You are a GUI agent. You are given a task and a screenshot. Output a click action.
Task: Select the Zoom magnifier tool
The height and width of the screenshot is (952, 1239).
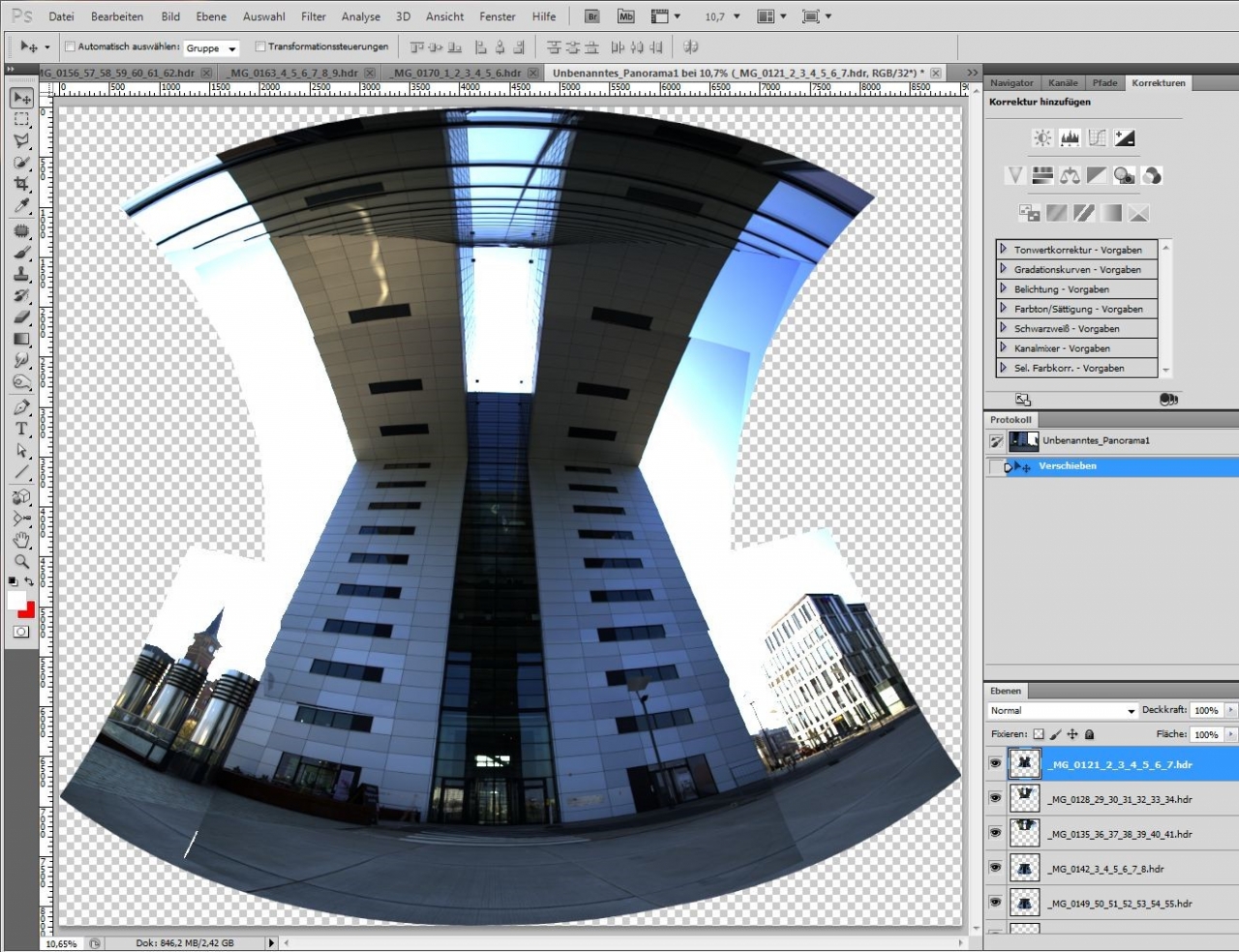pos(21,561)
